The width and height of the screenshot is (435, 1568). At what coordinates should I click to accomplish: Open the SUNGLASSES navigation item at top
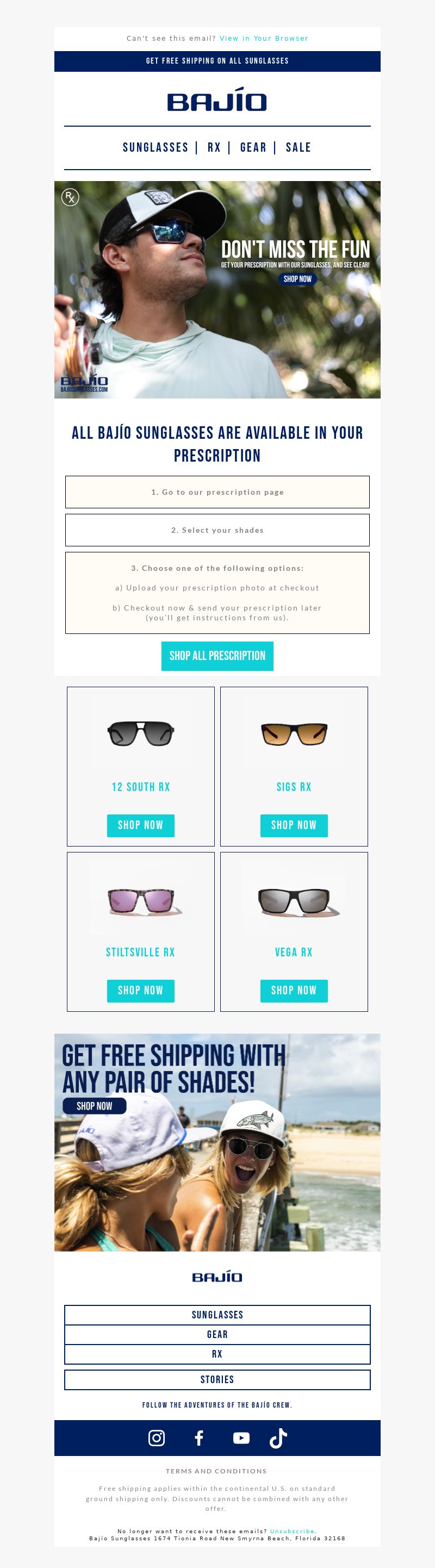(156, 147)
